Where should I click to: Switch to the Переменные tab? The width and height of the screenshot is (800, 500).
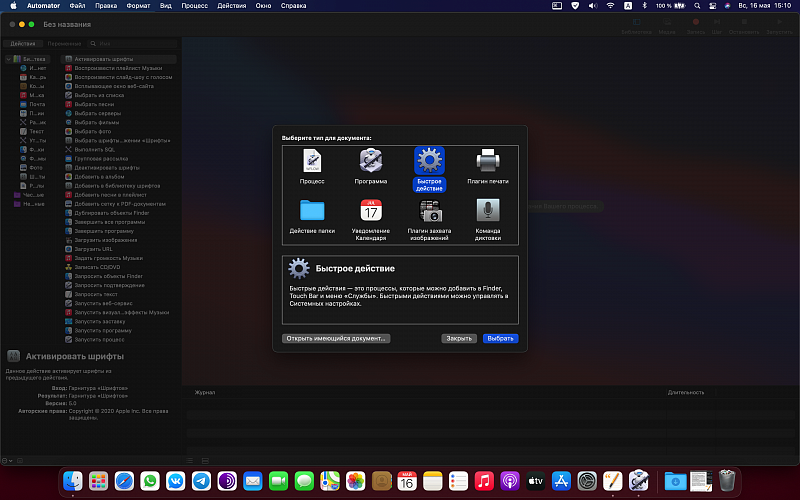coord(64,44)
